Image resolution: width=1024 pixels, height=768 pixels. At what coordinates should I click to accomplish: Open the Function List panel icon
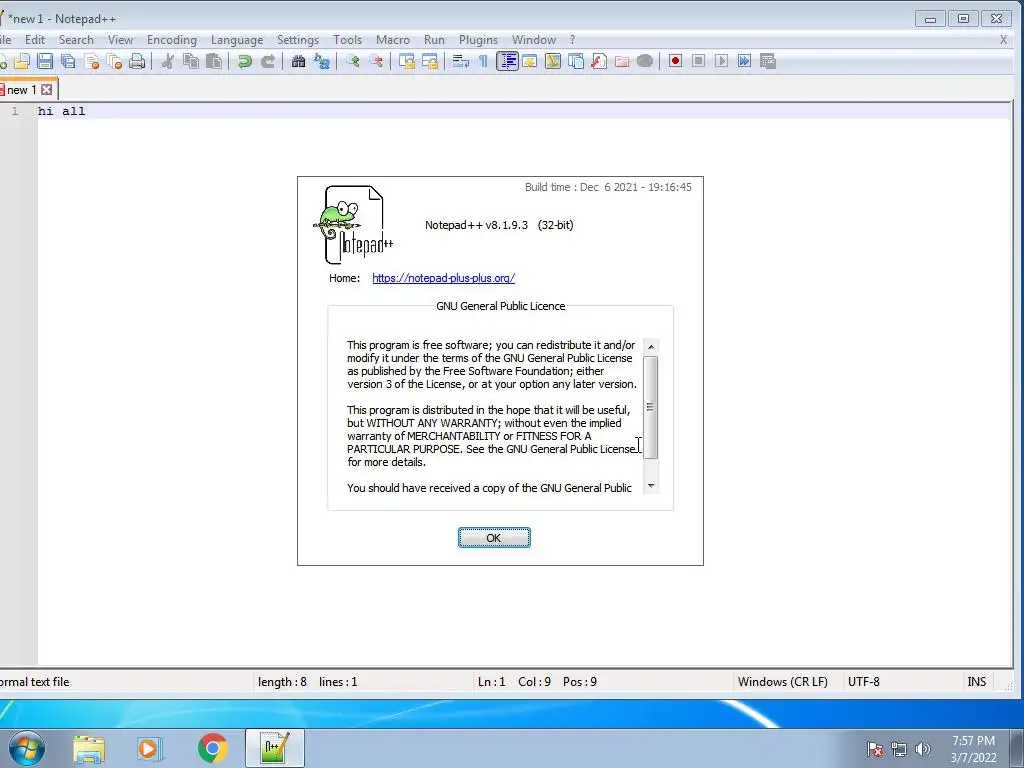coord(599,61)
